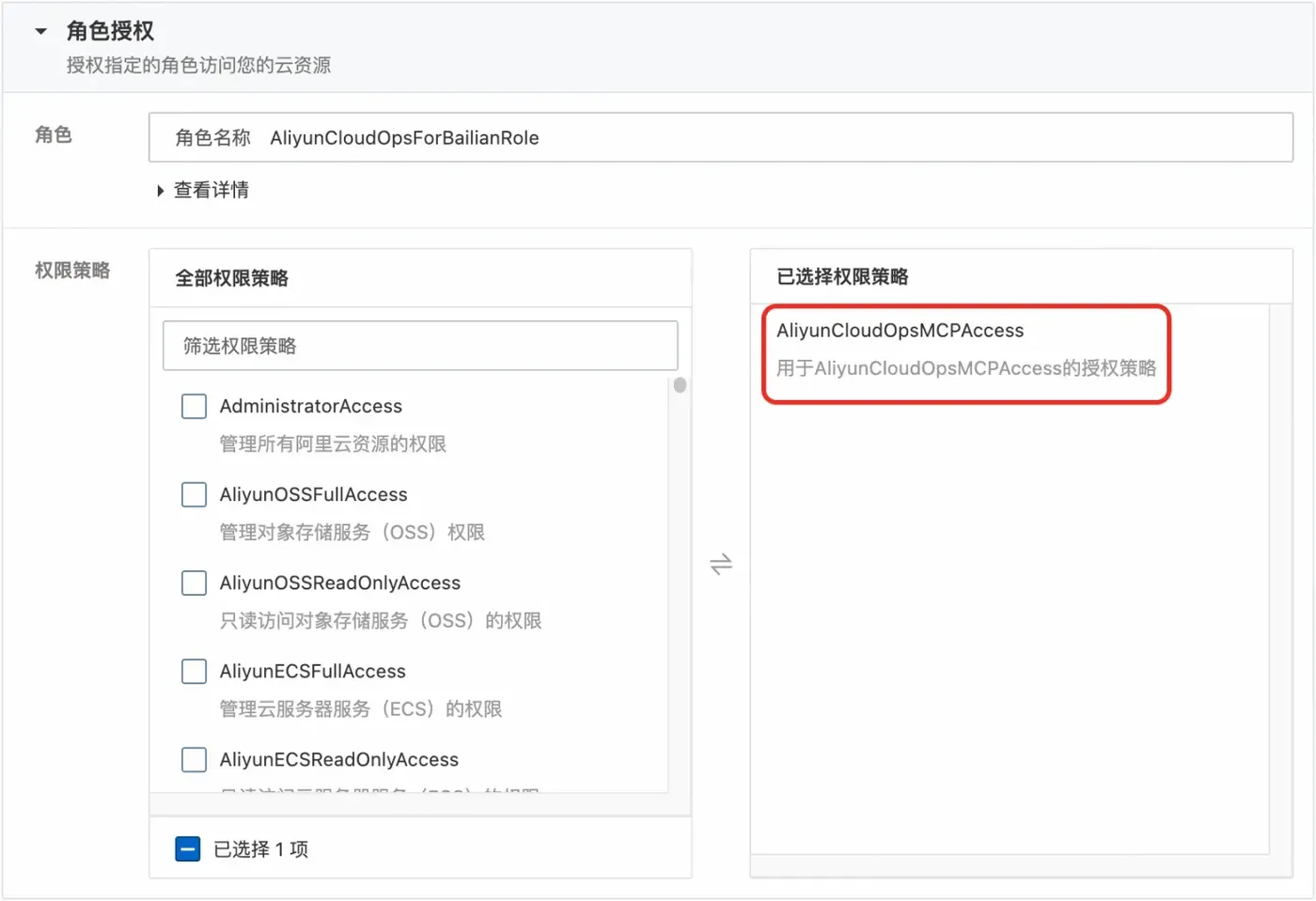Click the policy list scrollbar thumb
Image resolution: width=1316 pixels, height=901 pixels.
coord(680,385)
